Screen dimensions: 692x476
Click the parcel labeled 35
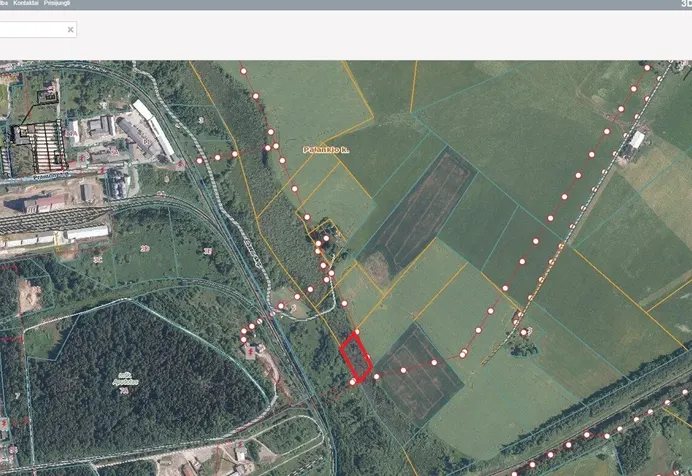click(x=207, y=251)
